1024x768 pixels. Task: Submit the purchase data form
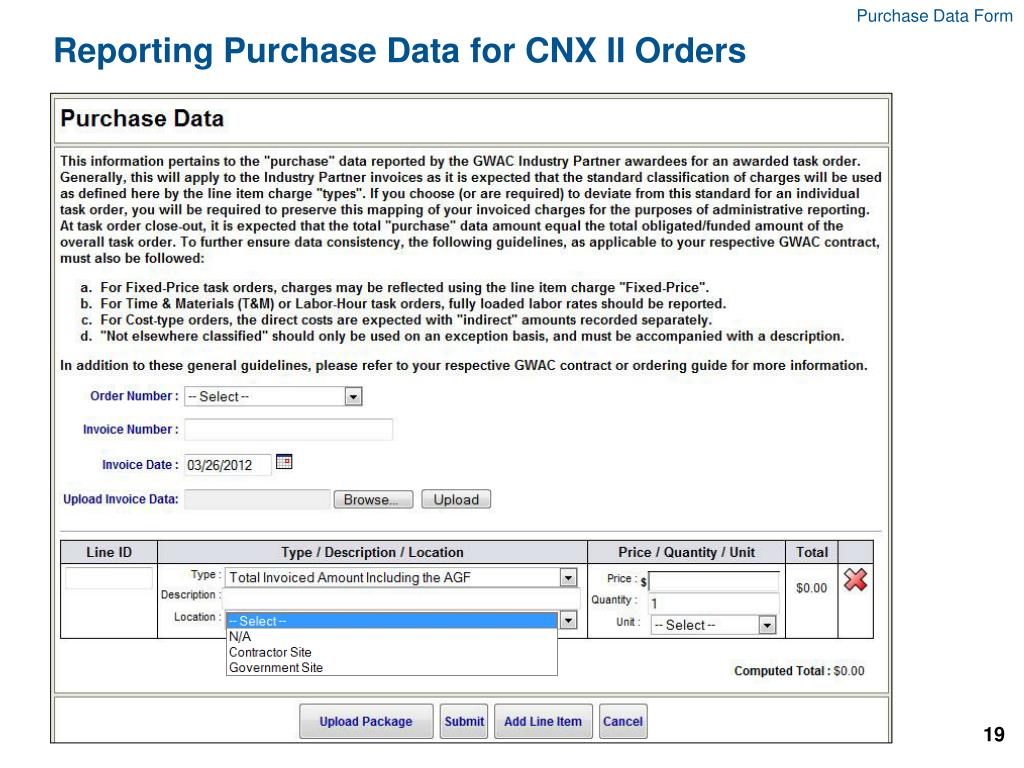464,722
